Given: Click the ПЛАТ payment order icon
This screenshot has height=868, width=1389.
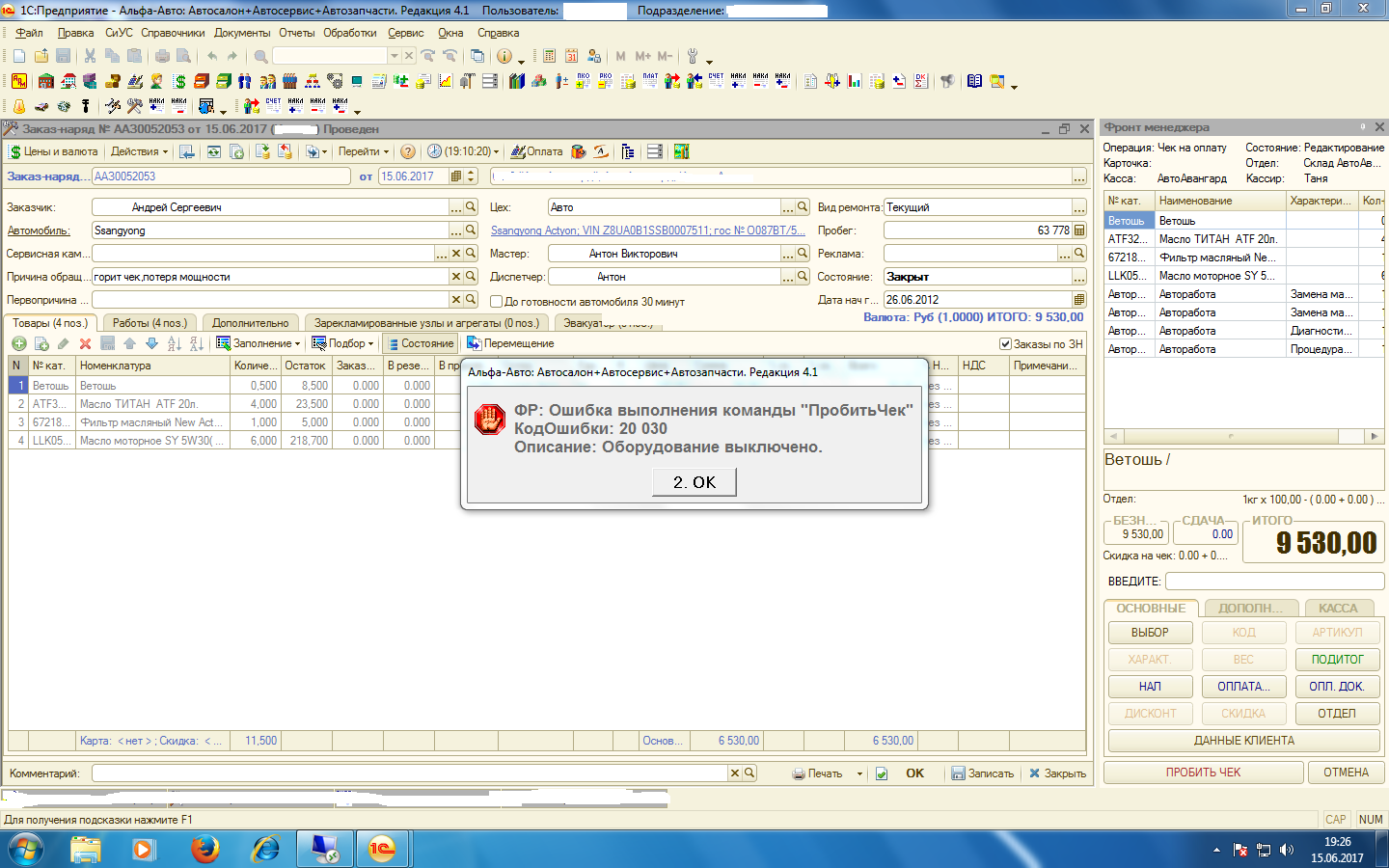Looking at the screenshot, I should coord(650,81).
